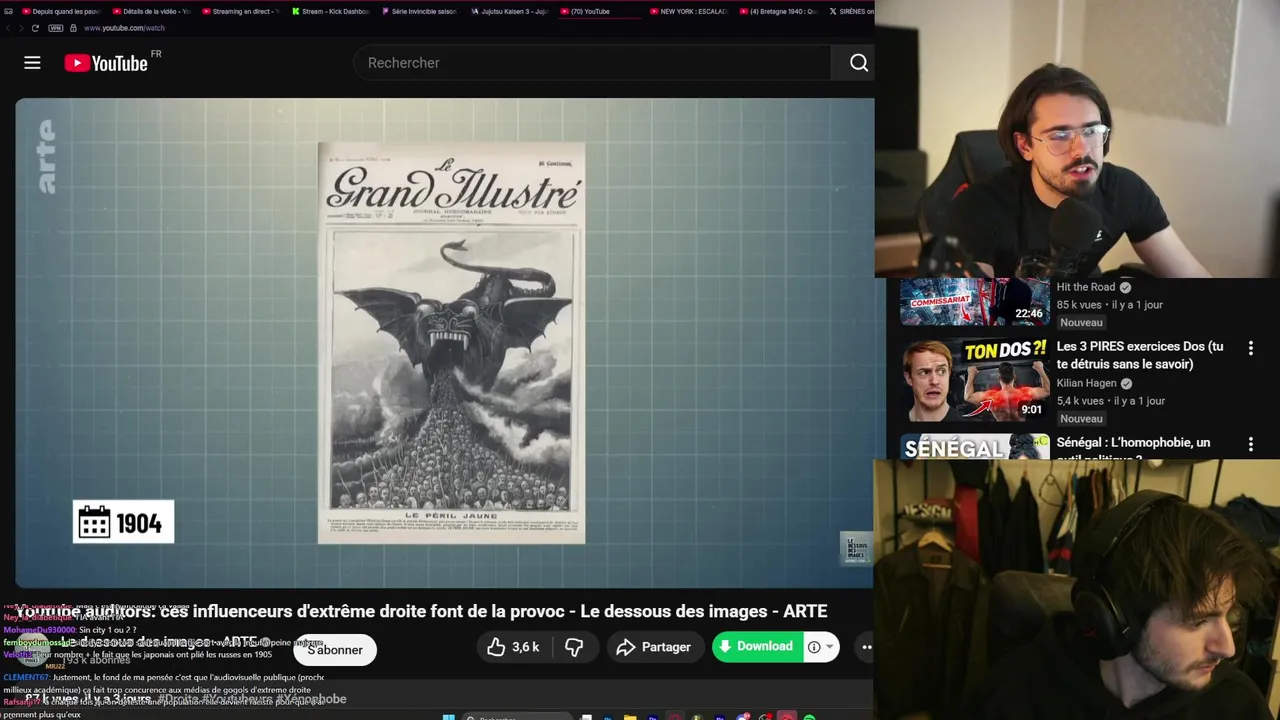Viewport: 1280px width, 720px height.
Task: Switch to 'Détails de la vidéo' tab
Action: (150, 11)
